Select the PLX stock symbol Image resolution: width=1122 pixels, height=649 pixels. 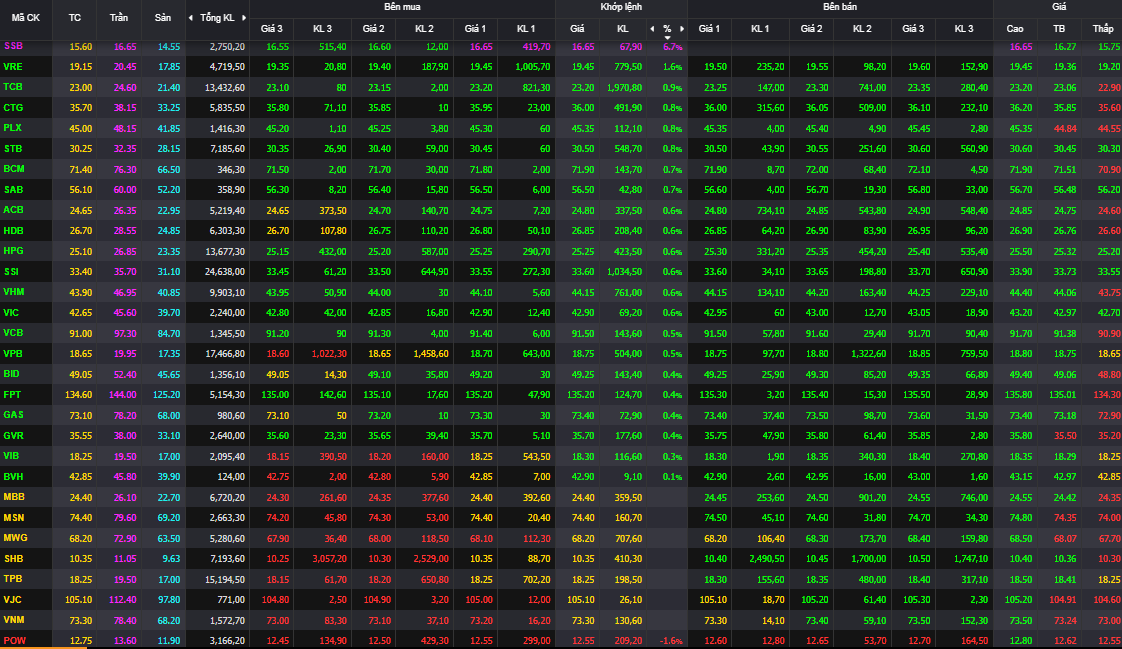coord(13,128)
